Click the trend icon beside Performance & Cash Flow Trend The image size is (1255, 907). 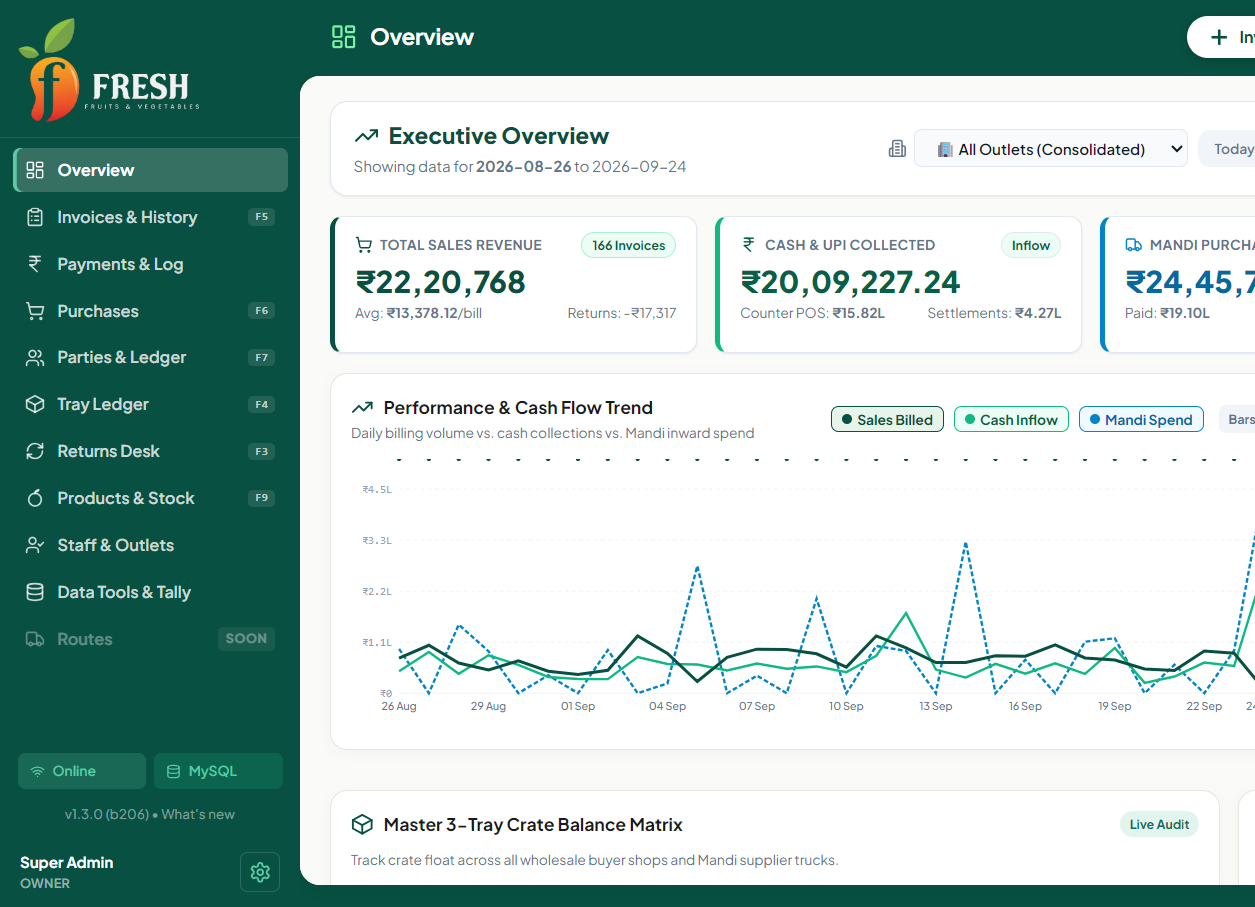(x=362, y=408)
